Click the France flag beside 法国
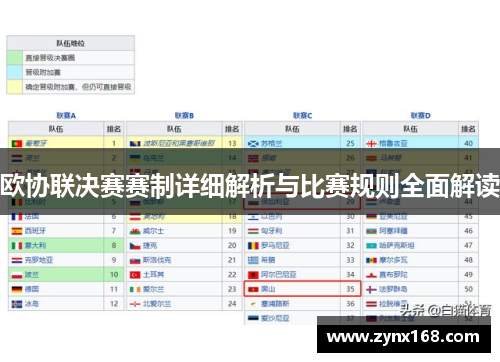Image resolution: width=500 pixels, height=362 pixels. pos(17,217)
